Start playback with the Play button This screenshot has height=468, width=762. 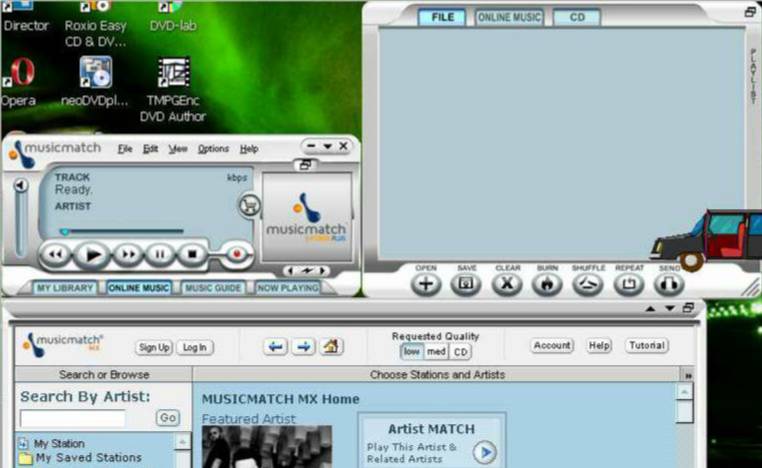(92, 254)
